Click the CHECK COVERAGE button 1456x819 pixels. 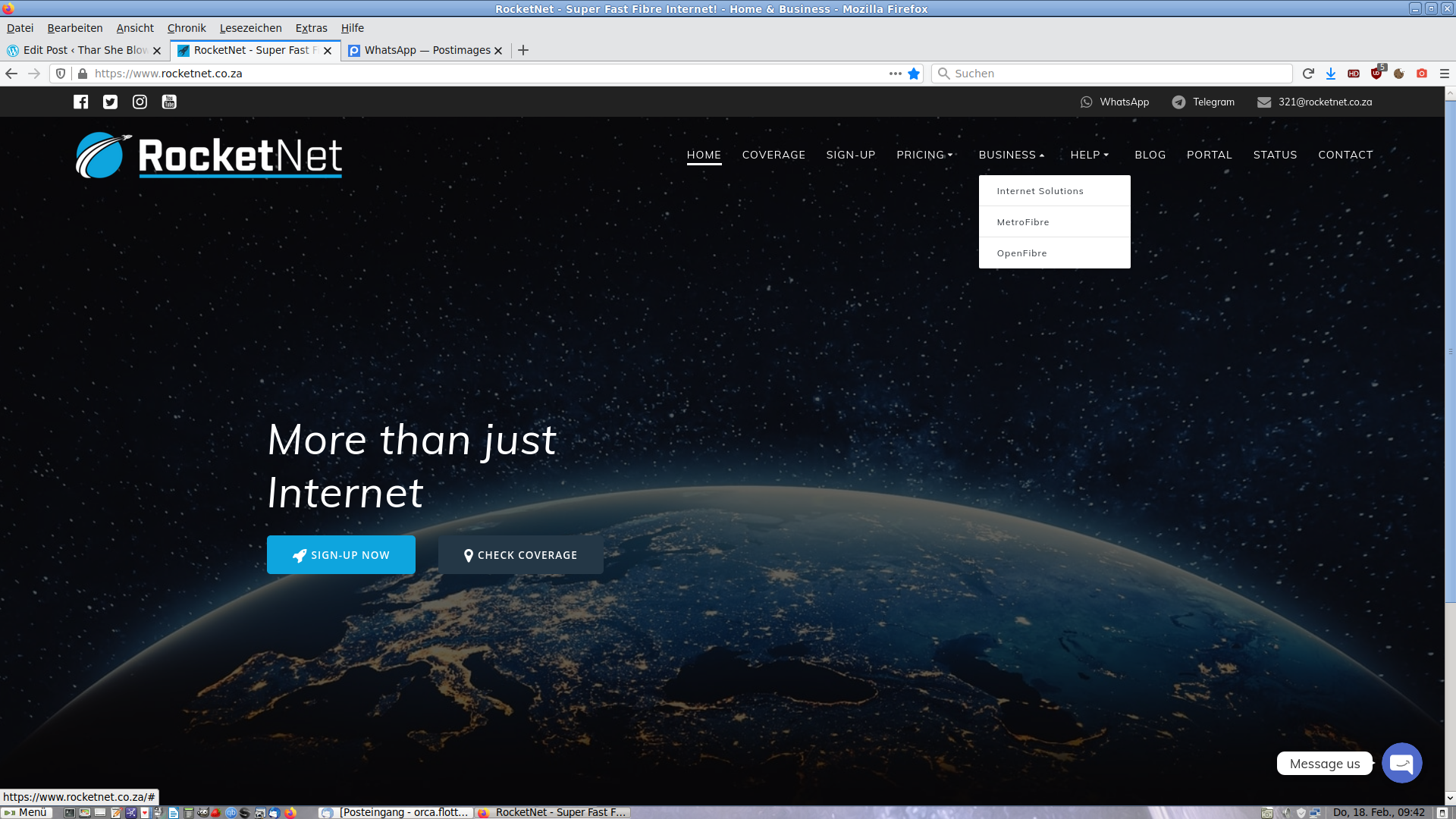point(521,555)
